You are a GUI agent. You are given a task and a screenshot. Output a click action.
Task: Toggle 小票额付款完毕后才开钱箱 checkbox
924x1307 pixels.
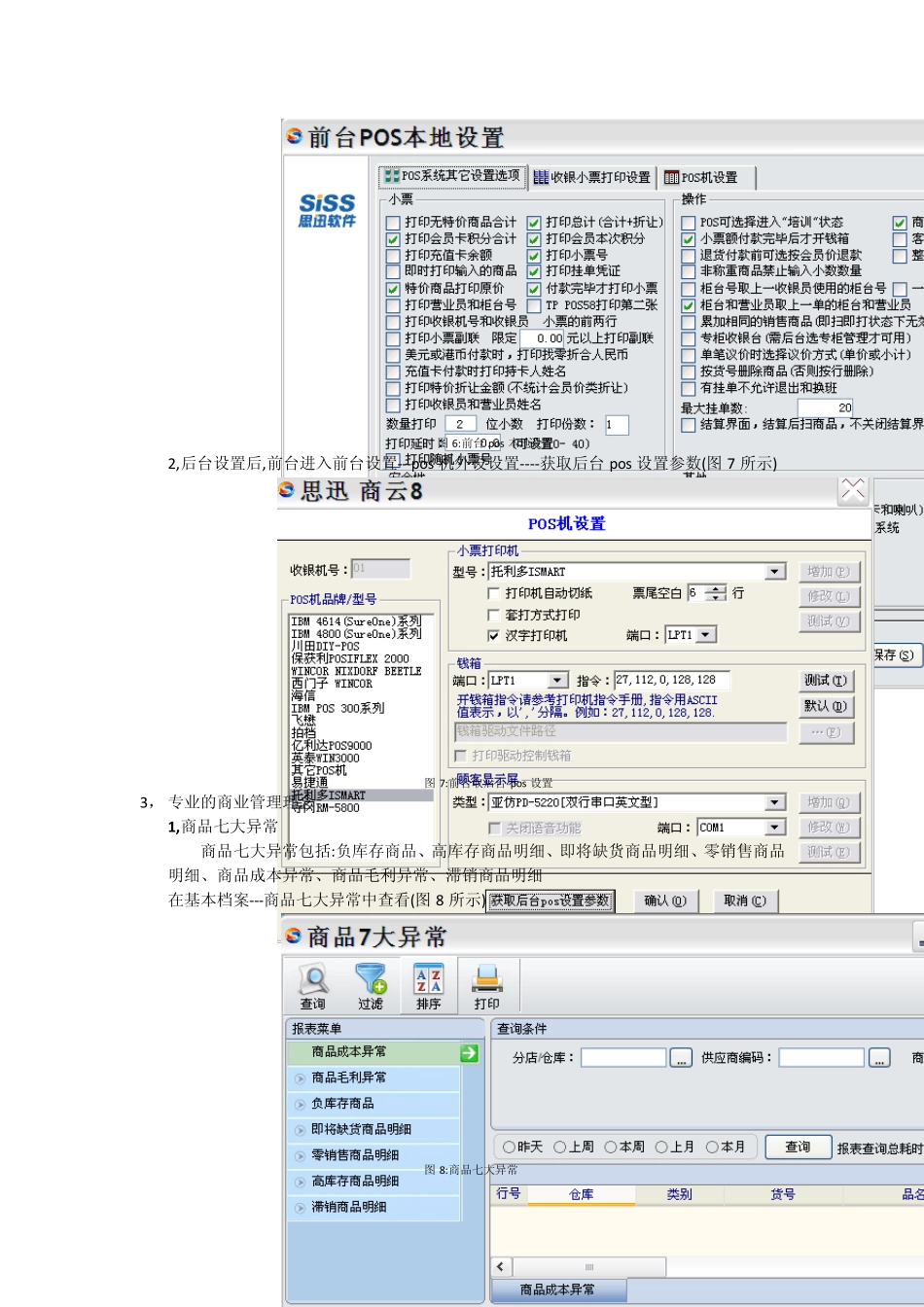(689, 239)
